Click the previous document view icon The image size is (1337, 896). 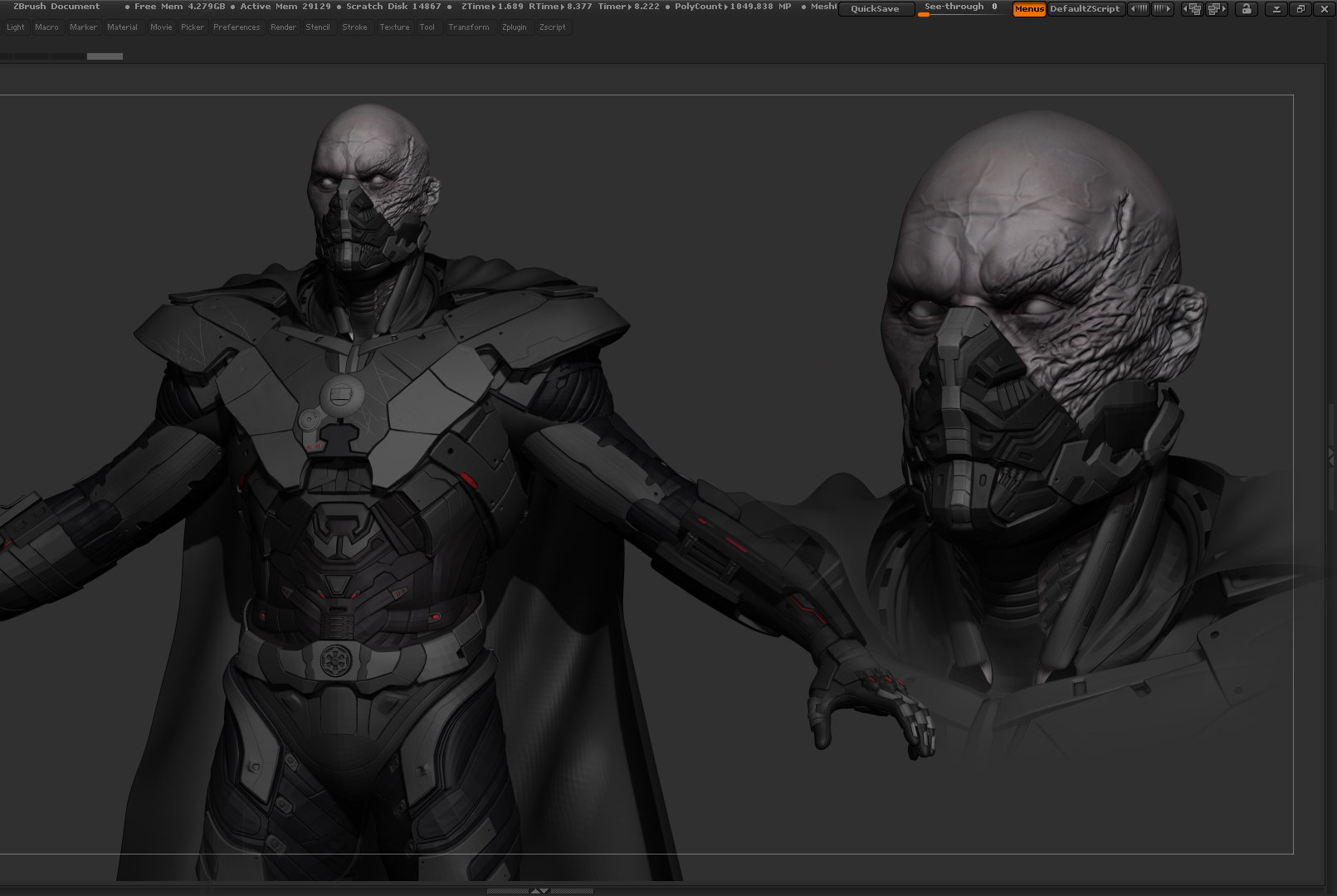tap(1192, 9)
